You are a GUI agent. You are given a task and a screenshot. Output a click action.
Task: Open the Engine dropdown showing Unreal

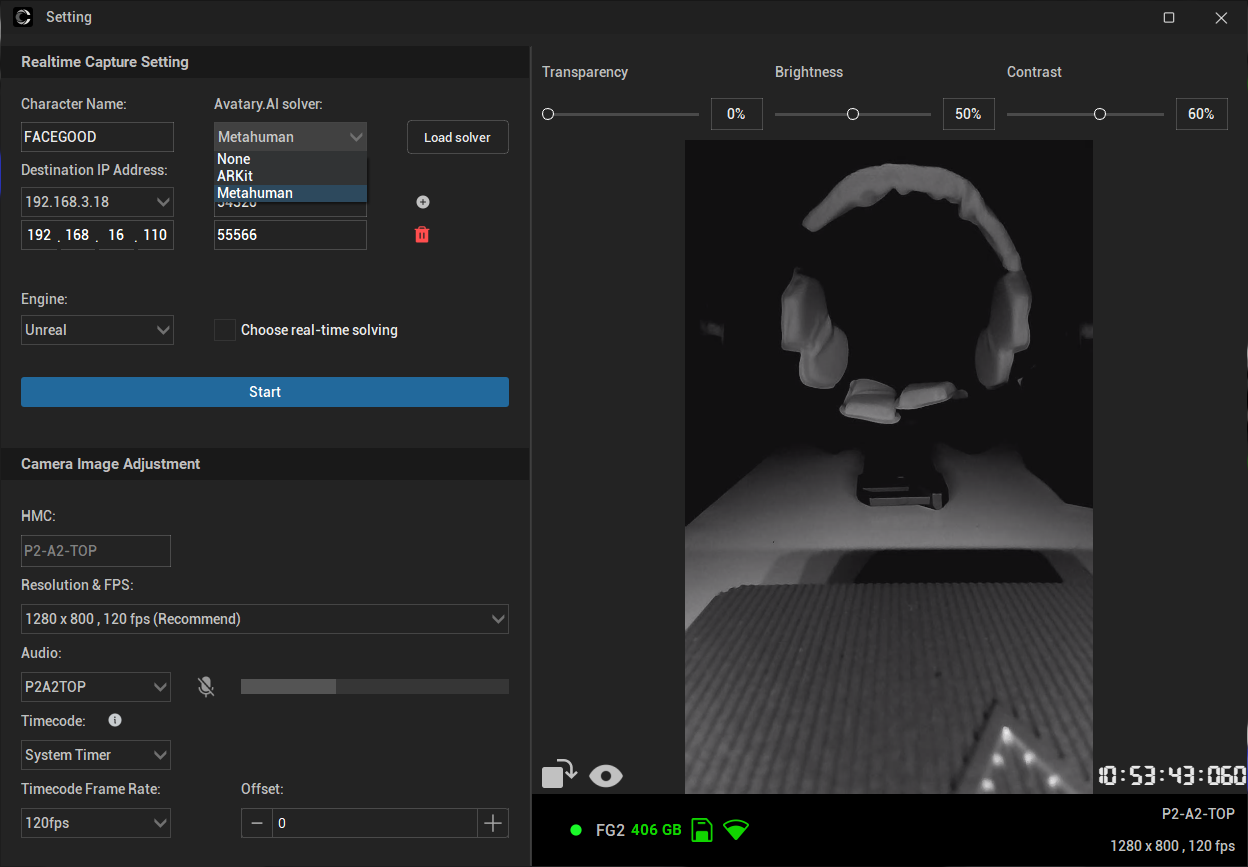click(x=97, y=330)
